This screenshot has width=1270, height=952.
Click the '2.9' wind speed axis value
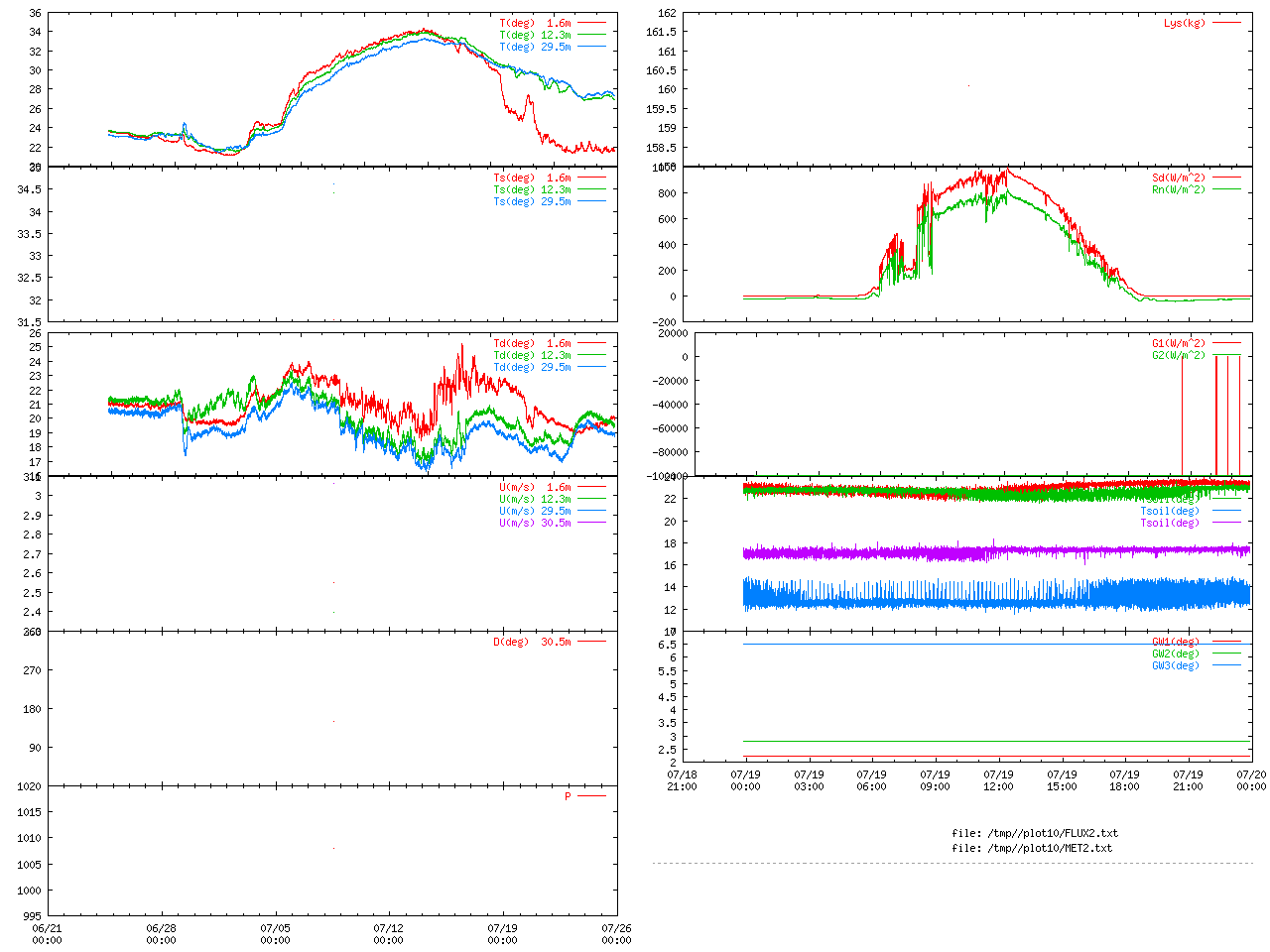(x=33, y=516)
